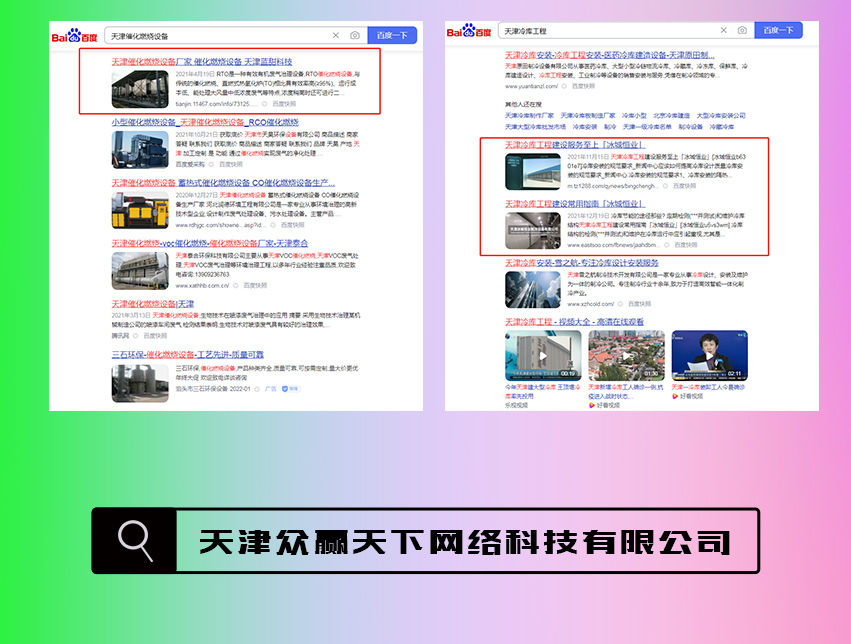Click related search 天津冷库制作厂家

[529, 116]
